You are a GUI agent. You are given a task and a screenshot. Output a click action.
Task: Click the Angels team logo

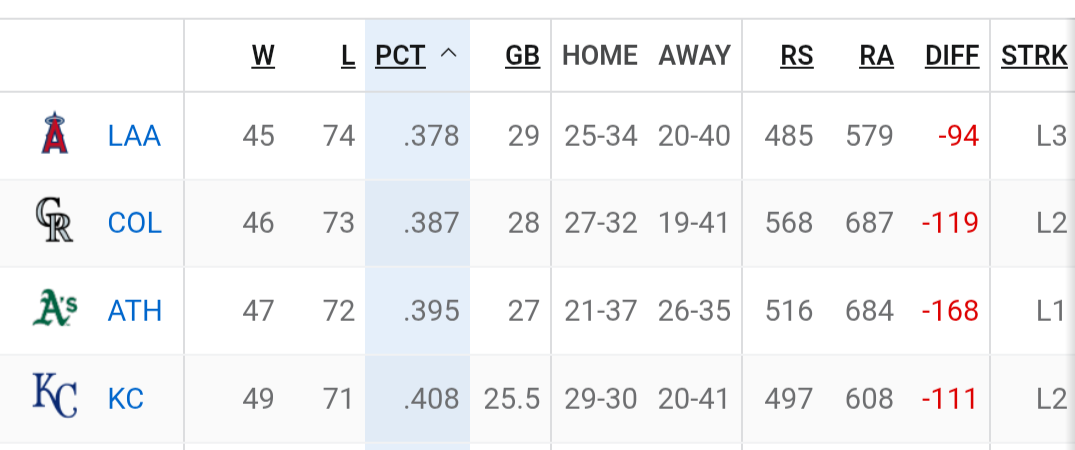55,133
